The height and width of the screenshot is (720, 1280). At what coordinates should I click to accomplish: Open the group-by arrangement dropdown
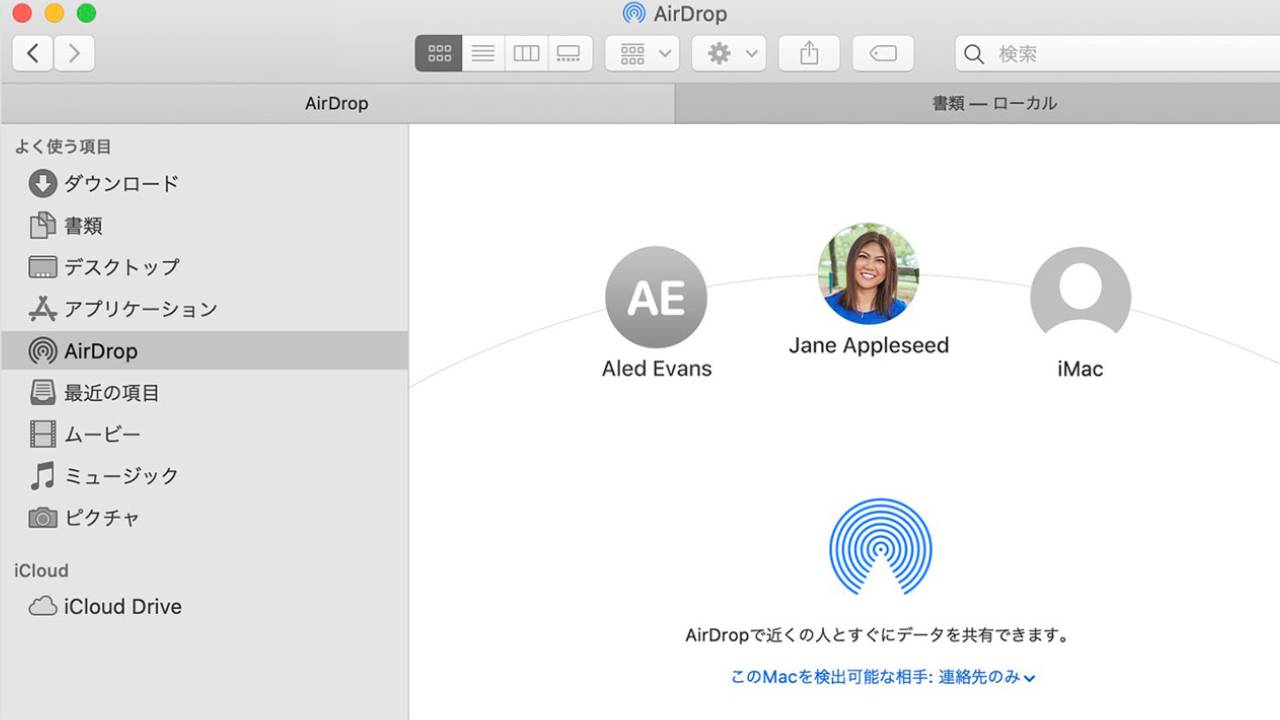point(642,54)
